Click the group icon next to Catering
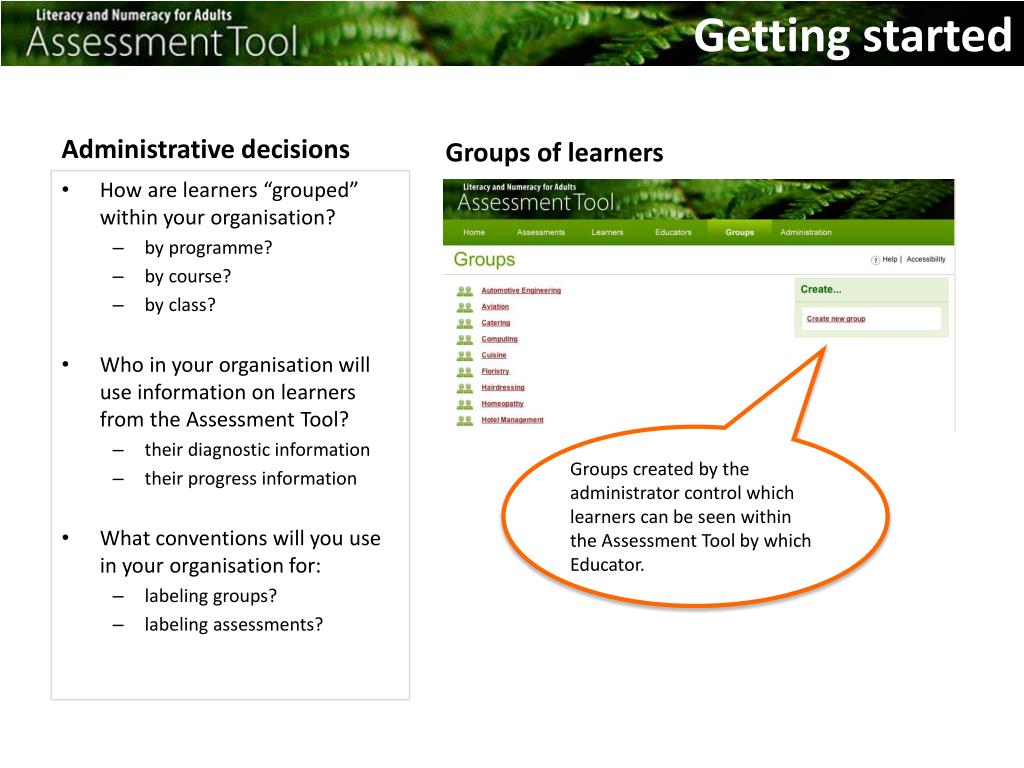 464,323
